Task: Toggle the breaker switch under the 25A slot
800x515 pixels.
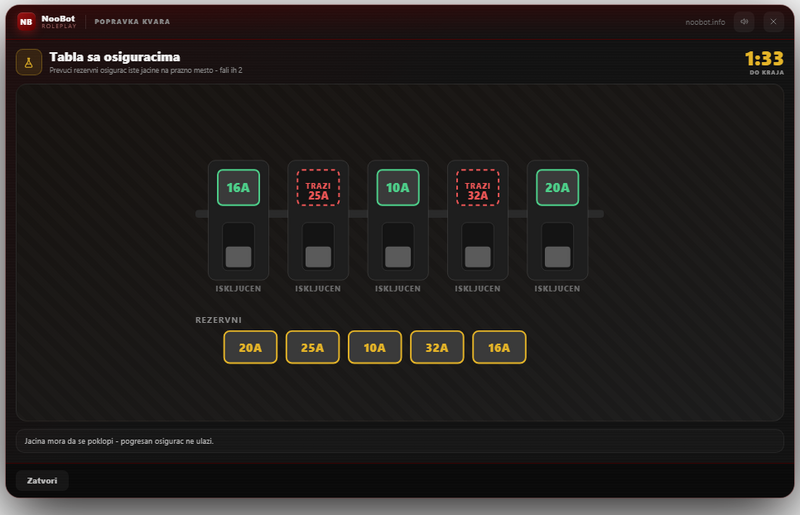Action: click(318, 247)
